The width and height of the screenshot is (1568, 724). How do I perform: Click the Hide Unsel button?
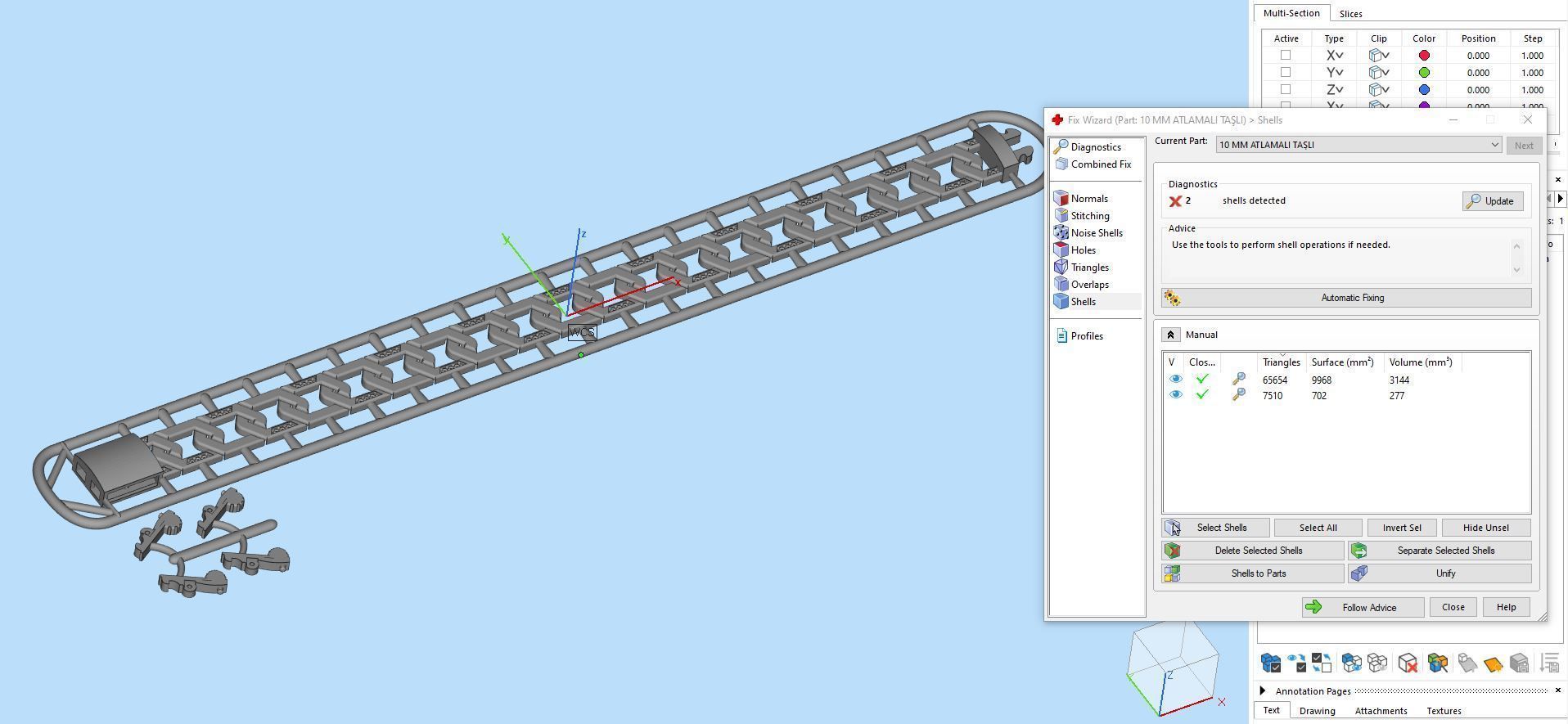pyautogui.click(x=1485, y=528)
